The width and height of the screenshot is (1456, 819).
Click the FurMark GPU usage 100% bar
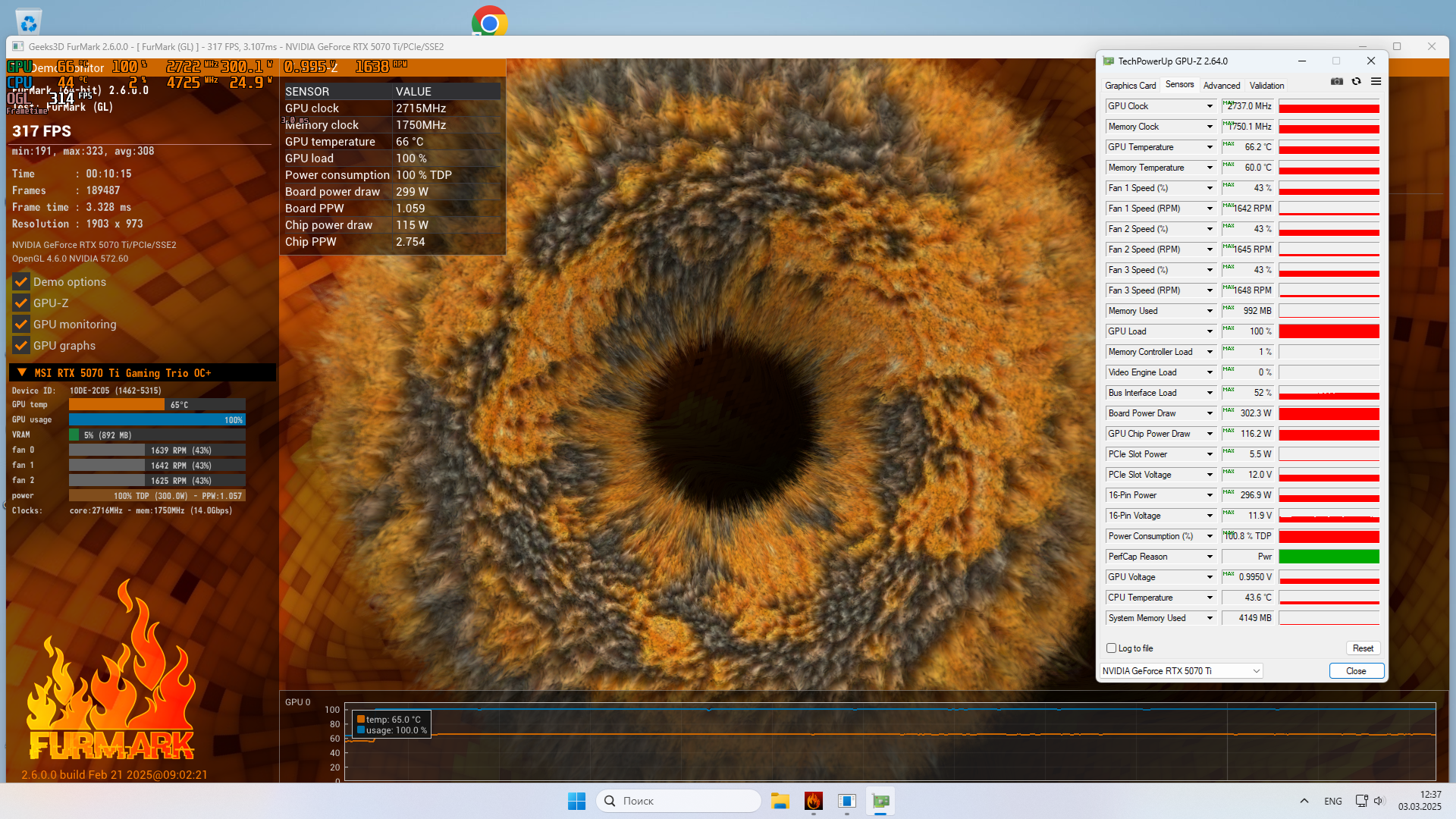pyautogui.click(x=157, y=419)
